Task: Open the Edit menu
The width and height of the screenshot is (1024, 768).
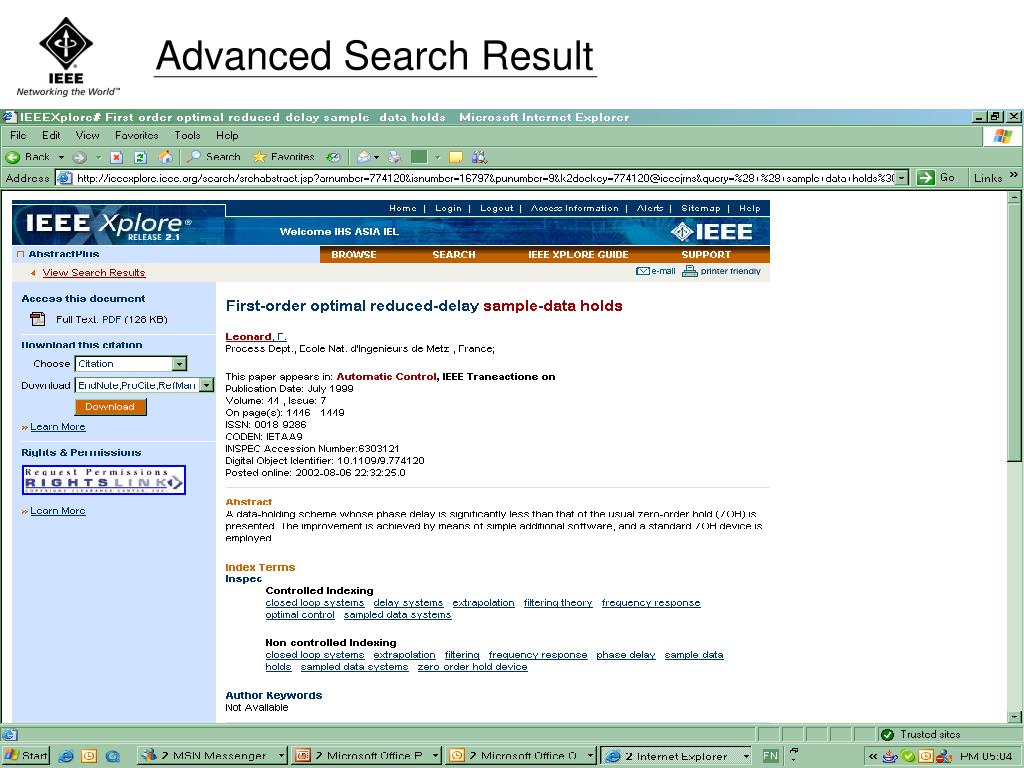Action: [x=51, y=135]
